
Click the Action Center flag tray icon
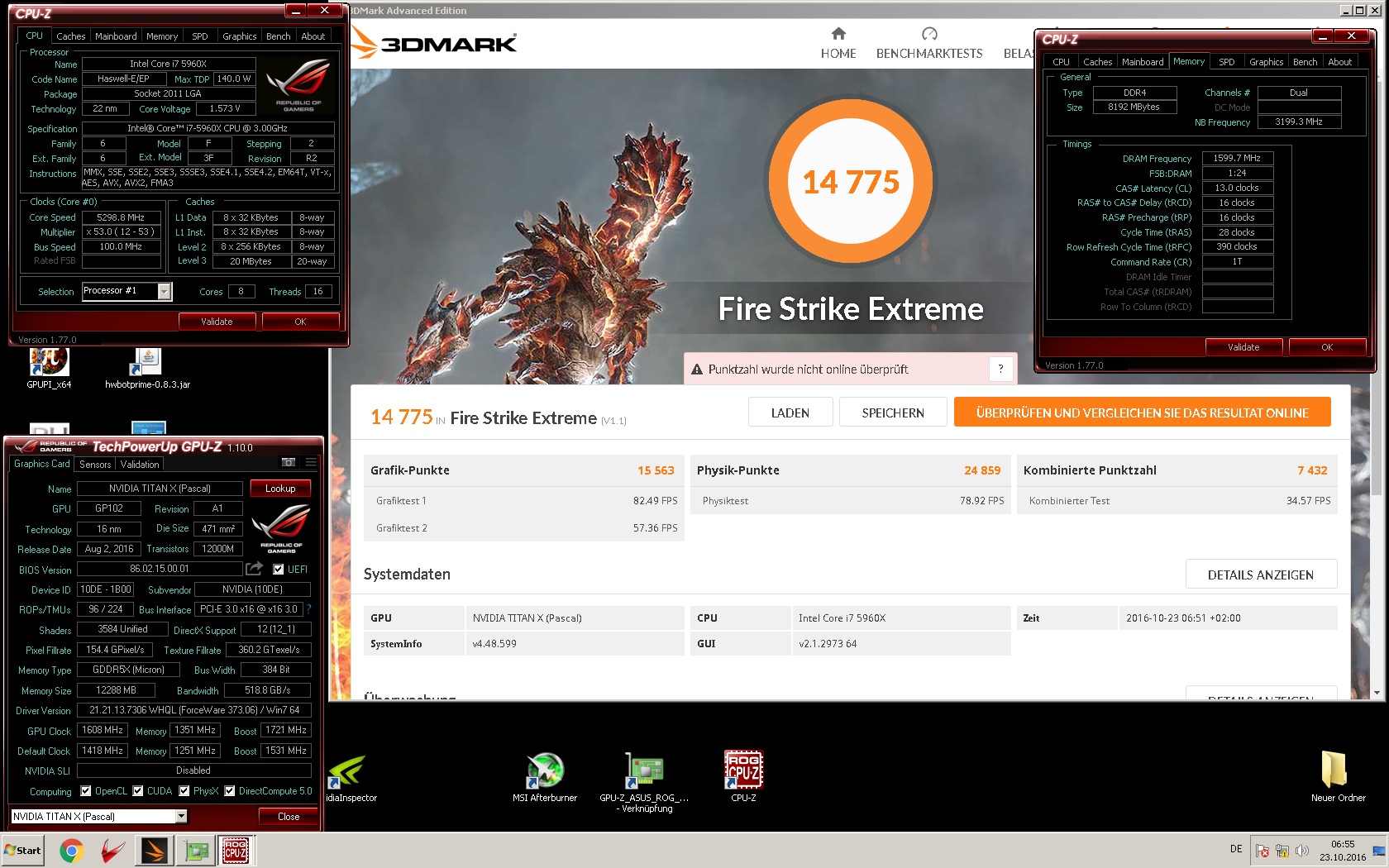(1263, 851)
